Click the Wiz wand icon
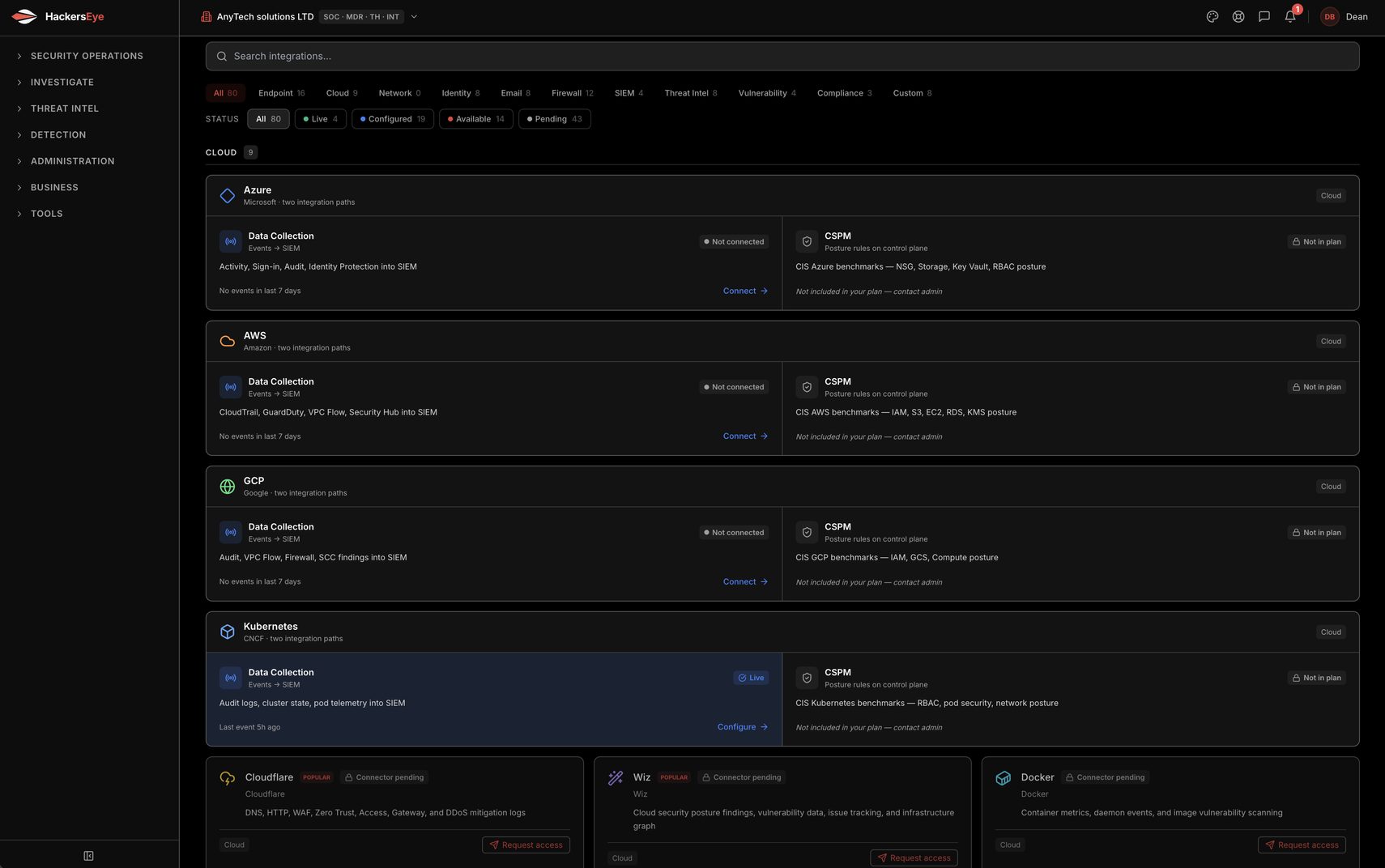1385x868 pixels. [616, 778]
